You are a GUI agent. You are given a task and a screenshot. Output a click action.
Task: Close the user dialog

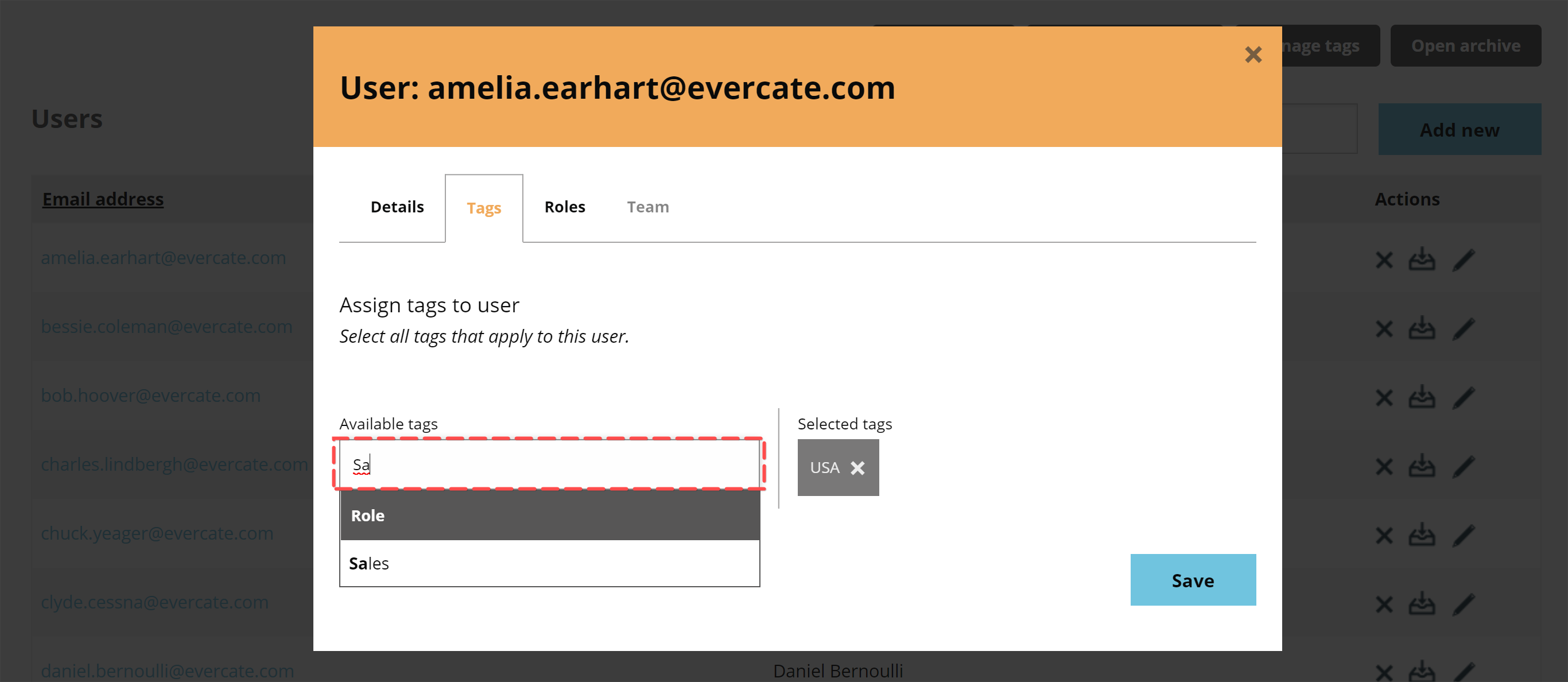(1253, 55)
